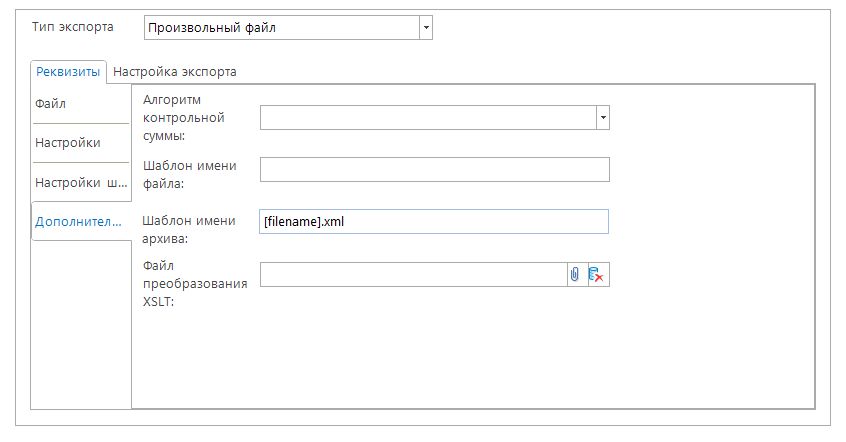Click the paperclip attach XSLT file icon
Image resolution: width=846 pixels, height=442 pixels.
pos(575,275)
